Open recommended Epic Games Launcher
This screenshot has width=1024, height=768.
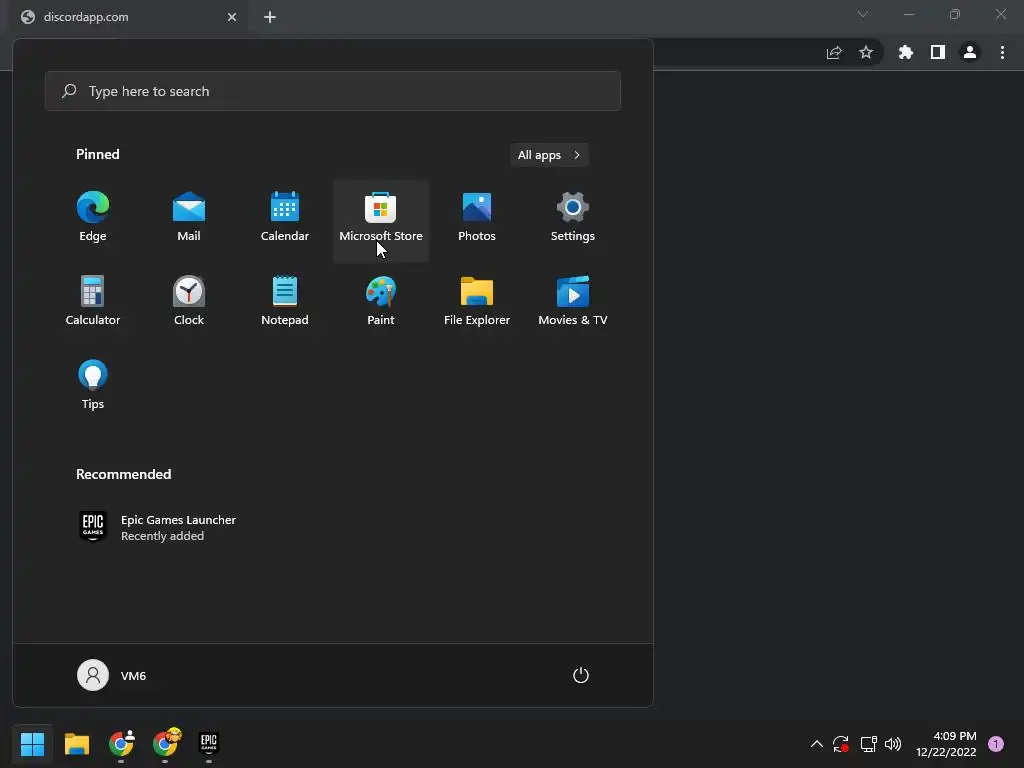click(157, 527)
